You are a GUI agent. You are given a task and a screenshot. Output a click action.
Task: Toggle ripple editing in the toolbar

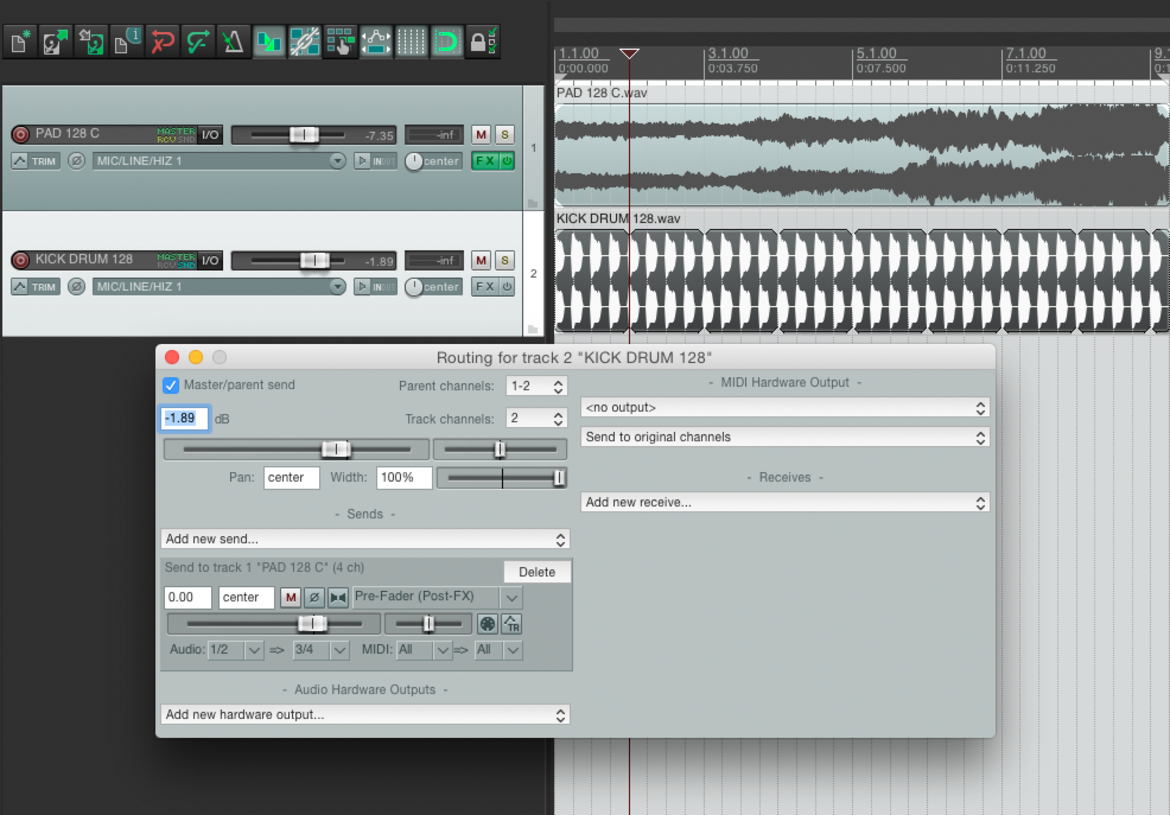tap(340, 42)
